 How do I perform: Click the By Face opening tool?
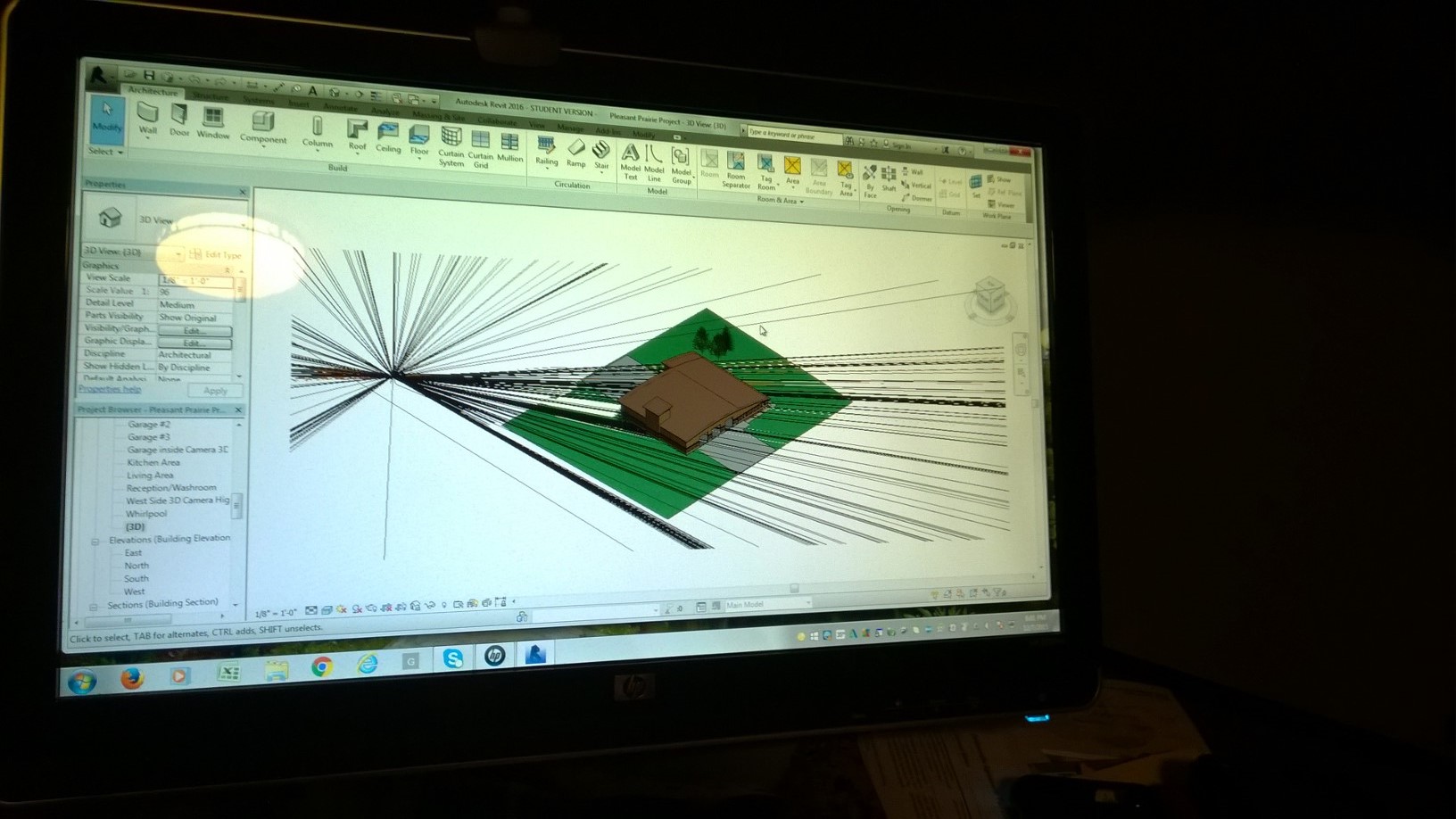870,181
